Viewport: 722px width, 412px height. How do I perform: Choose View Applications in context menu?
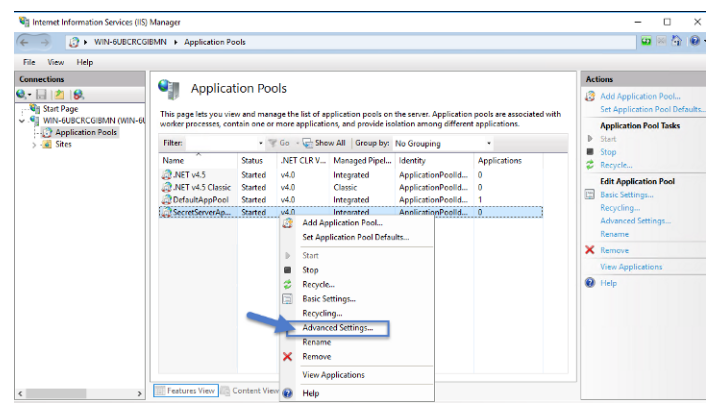333,375
